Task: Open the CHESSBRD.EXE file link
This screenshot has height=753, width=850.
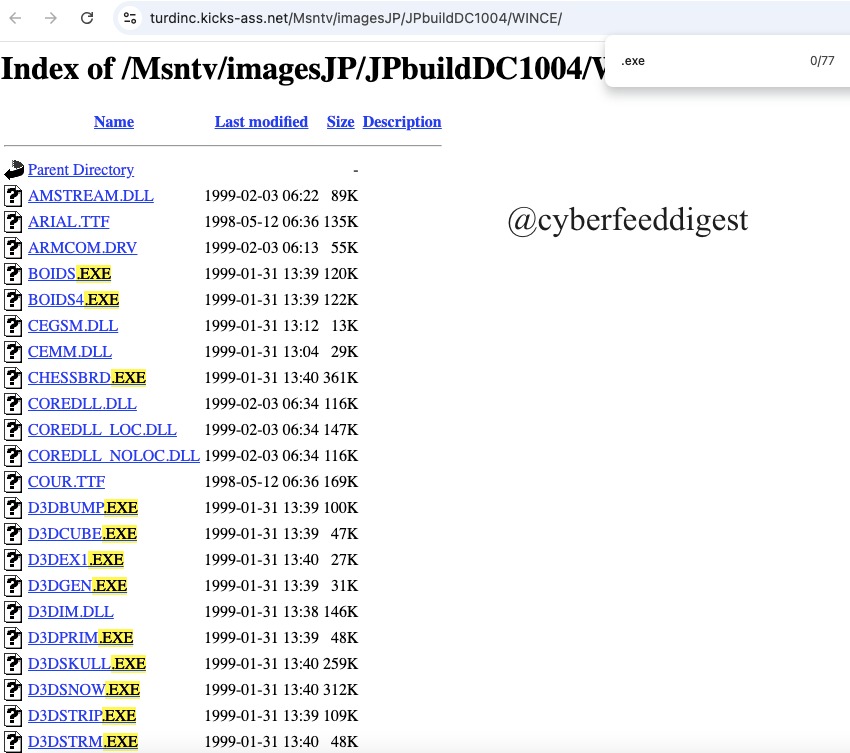Action: 87,378
